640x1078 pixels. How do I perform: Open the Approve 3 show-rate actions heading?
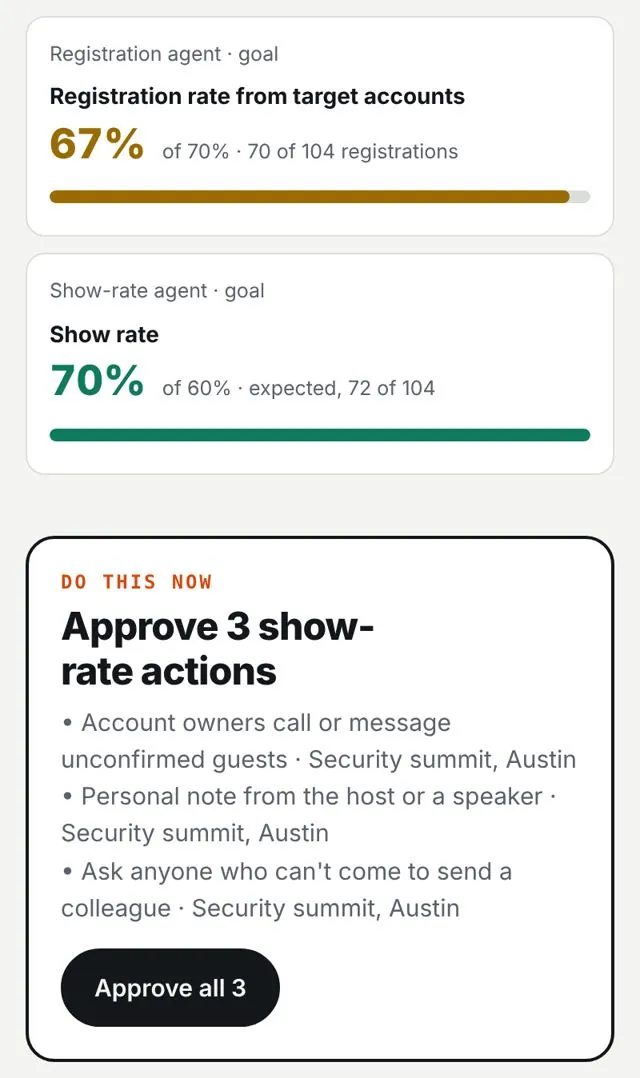[217, 648]
